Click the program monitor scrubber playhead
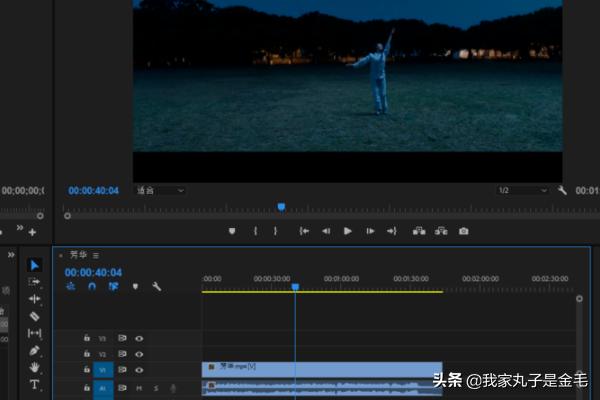 281,207
